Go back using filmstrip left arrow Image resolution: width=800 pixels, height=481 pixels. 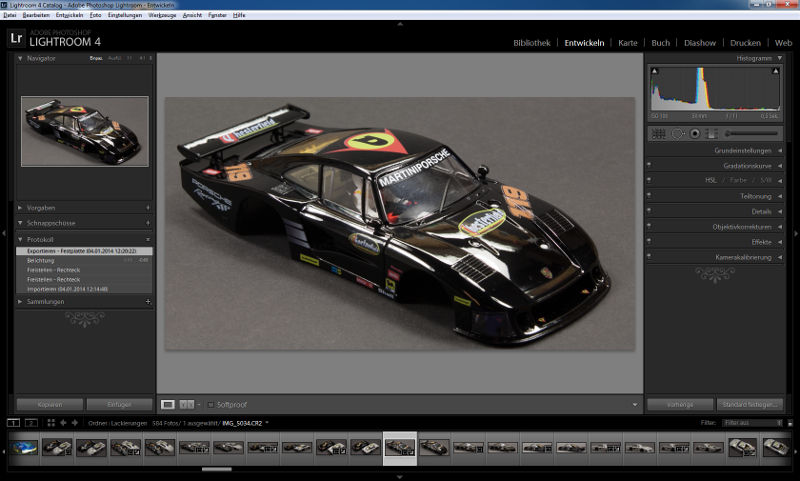click(63, 423)
